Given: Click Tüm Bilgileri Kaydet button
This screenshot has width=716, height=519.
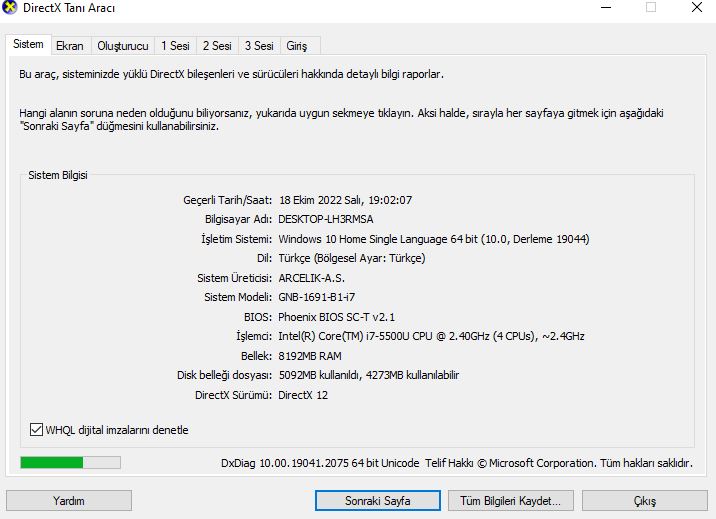Looking at the screenshot, I should click(511, 501).
